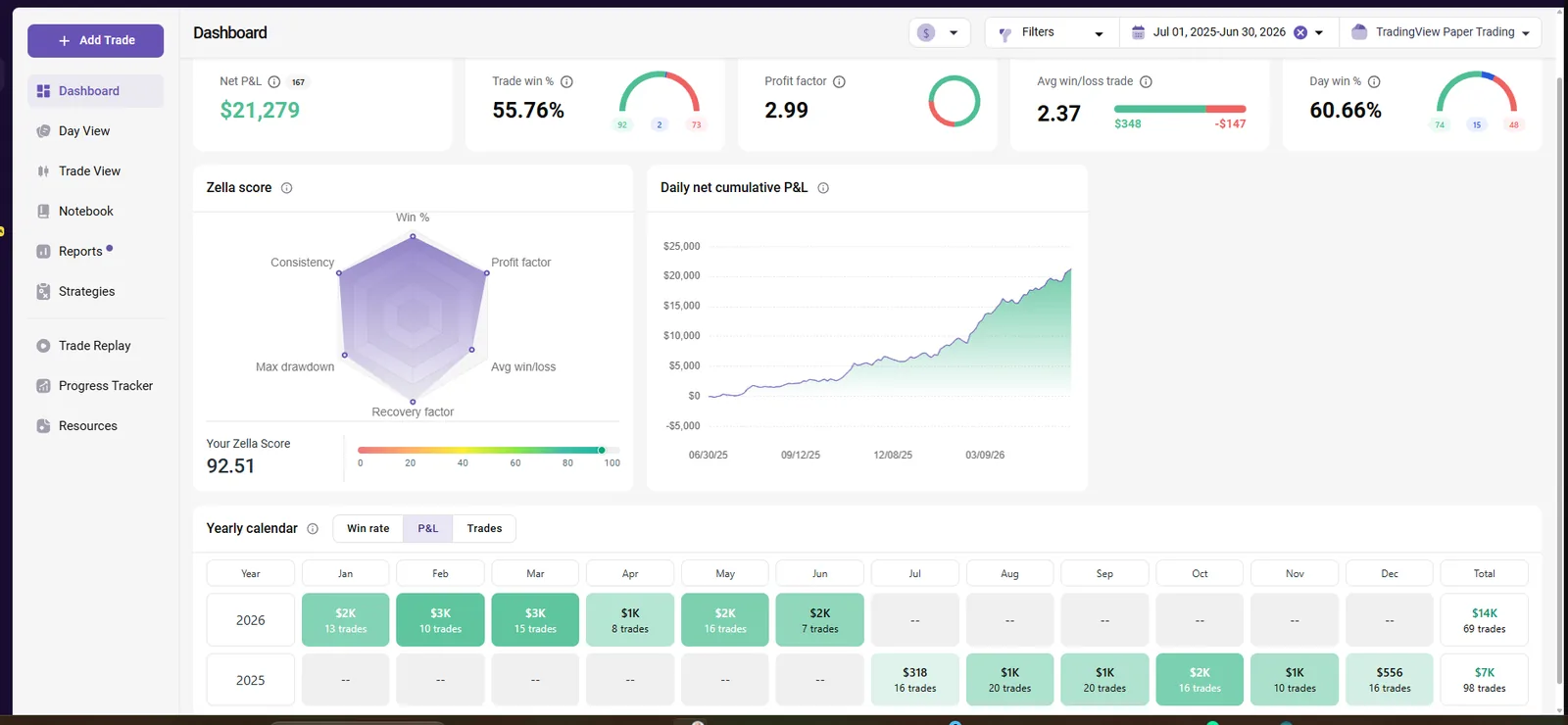This screenshot has width=1568, height=725.
Task: Expand the date range dropdown arrow
Action: coord(1319,32)
